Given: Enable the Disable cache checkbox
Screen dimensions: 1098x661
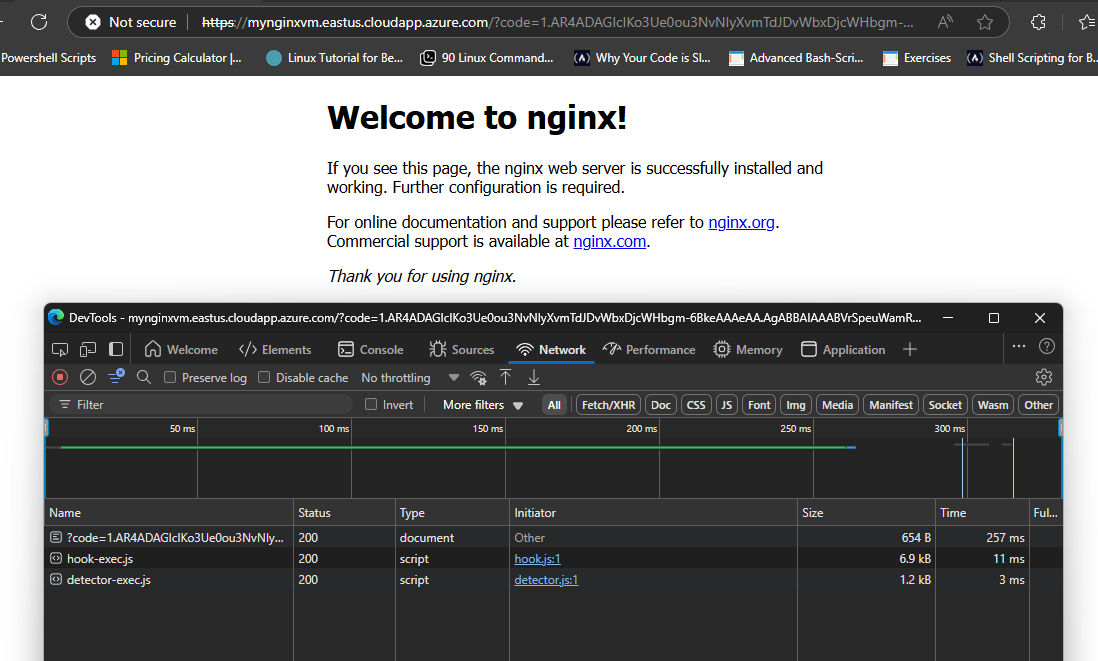Looking at the screenshot, I should point(264,377).
